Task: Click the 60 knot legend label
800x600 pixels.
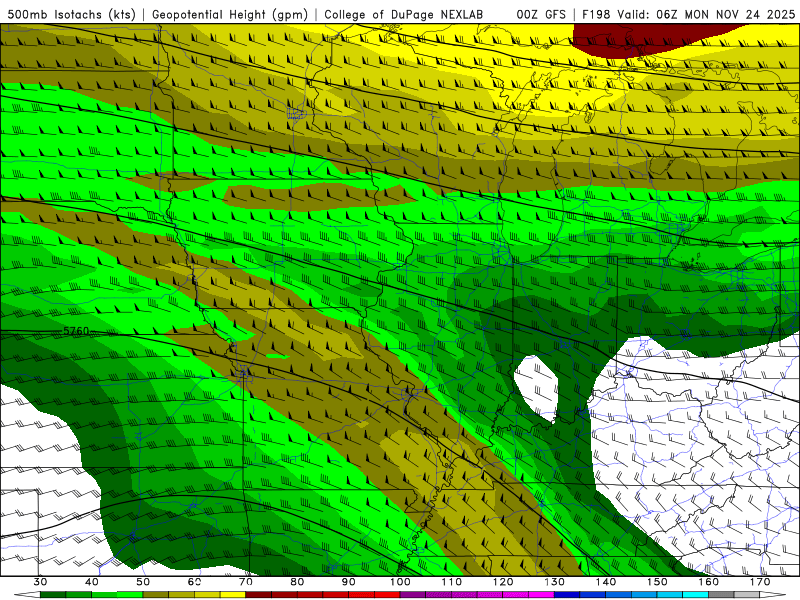Action: [x=194, y=582]
